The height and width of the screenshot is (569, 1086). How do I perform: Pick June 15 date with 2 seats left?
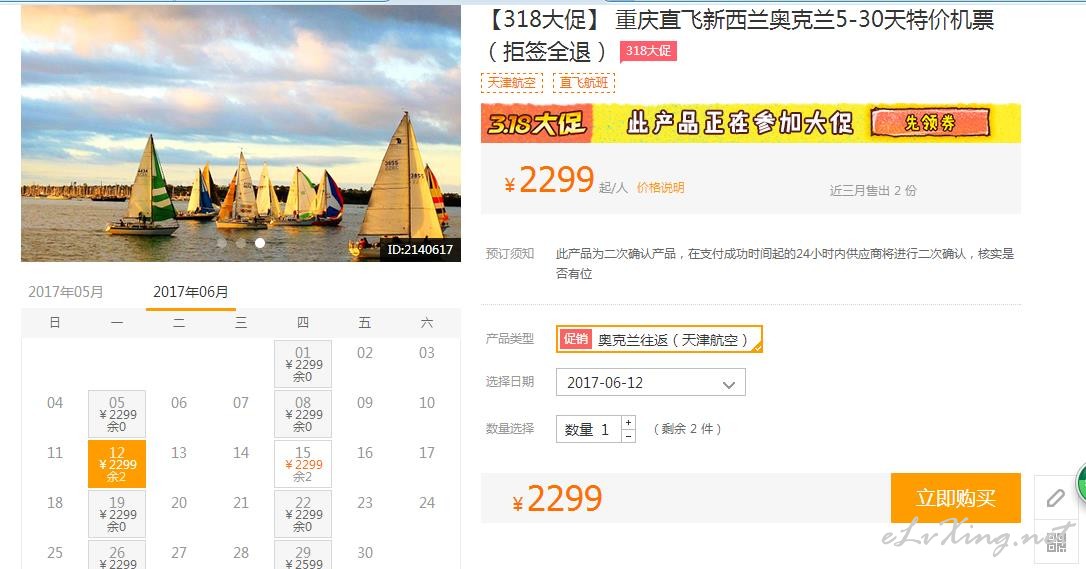(x=303, y=464)
